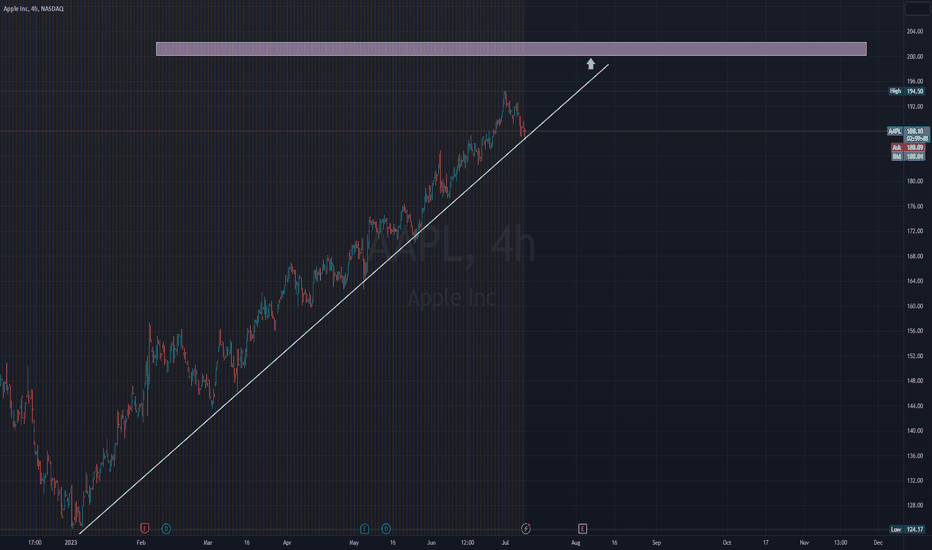
Task: Click the Mar label on time axis
Action: point(207,542)
